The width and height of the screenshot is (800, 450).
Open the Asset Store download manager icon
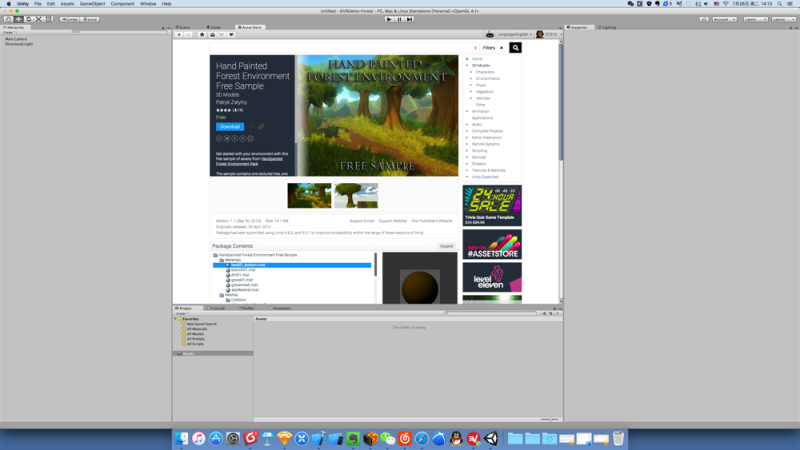pos(212,35)
